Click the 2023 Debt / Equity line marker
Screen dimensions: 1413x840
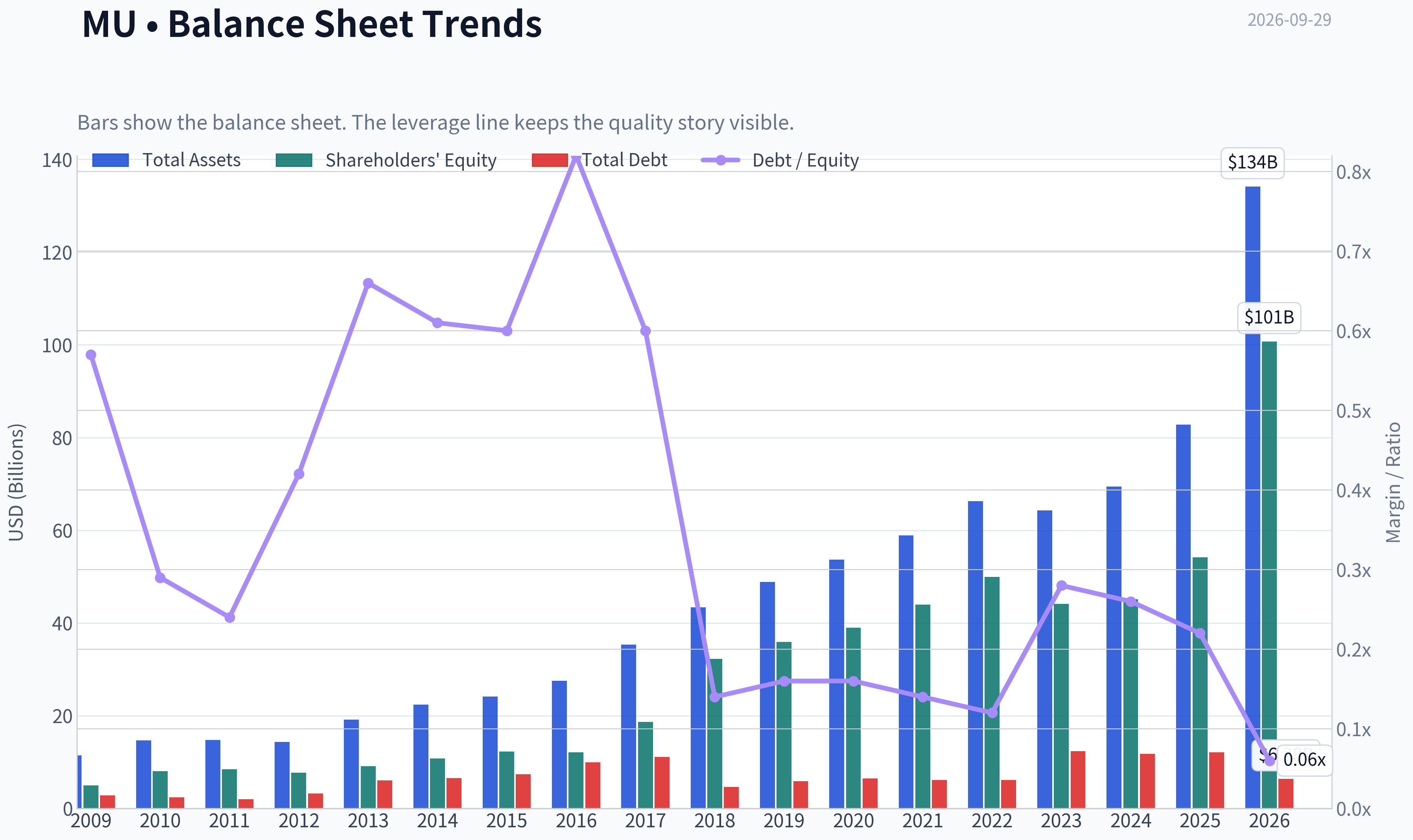[1061, 585]
